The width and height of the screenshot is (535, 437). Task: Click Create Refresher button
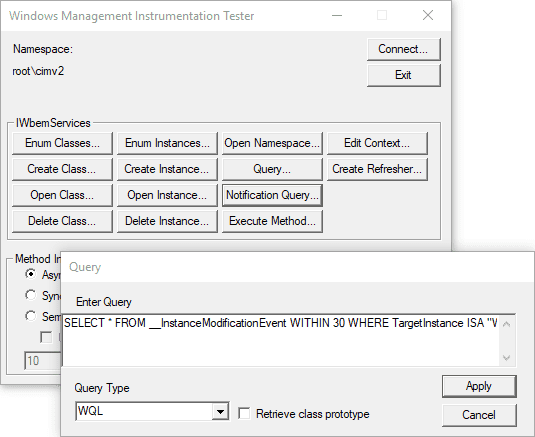pos(377,169)
